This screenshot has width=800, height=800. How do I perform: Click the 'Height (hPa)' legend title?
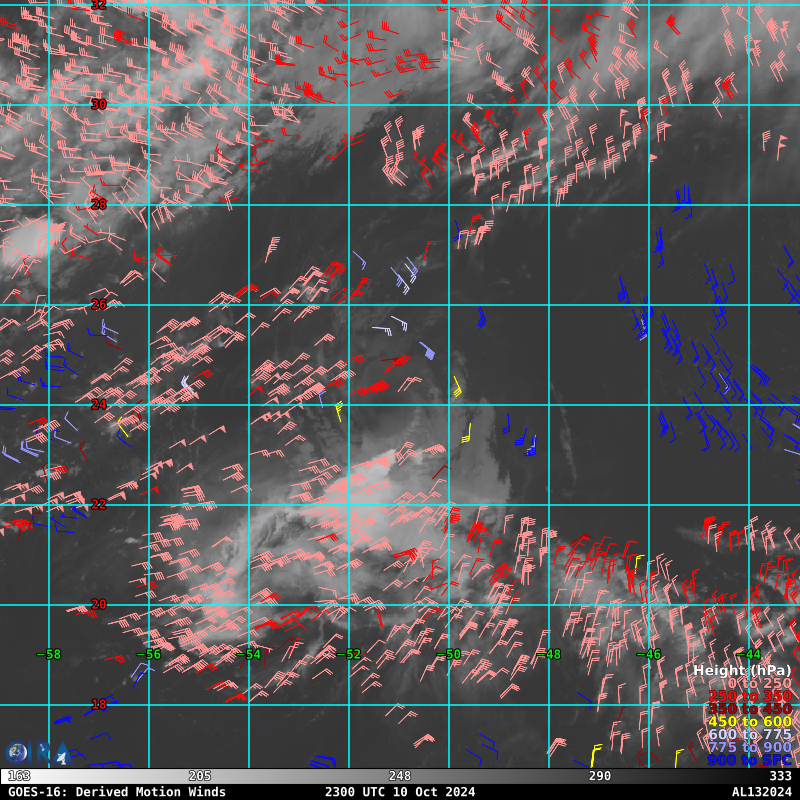[742, 670]
